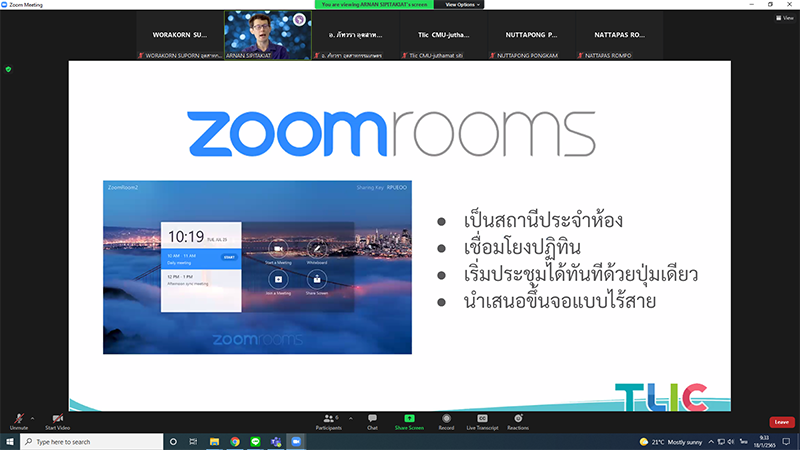Open the Chat panel
The height and width of the screenshot is (450, 800).
[x=372, y=421]
